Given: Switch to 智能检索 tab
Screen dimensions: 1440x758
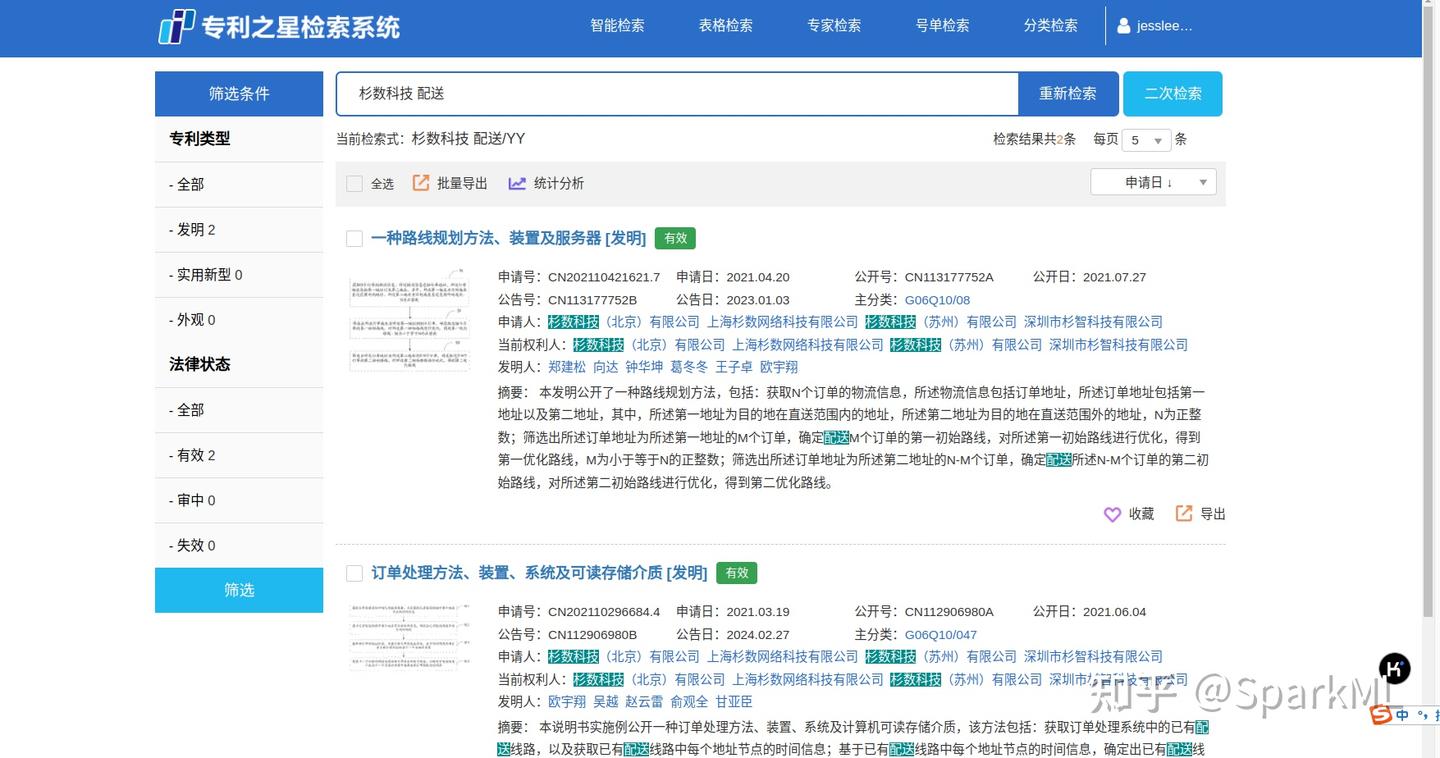Looking at the screenshot, I should [617, 26].
